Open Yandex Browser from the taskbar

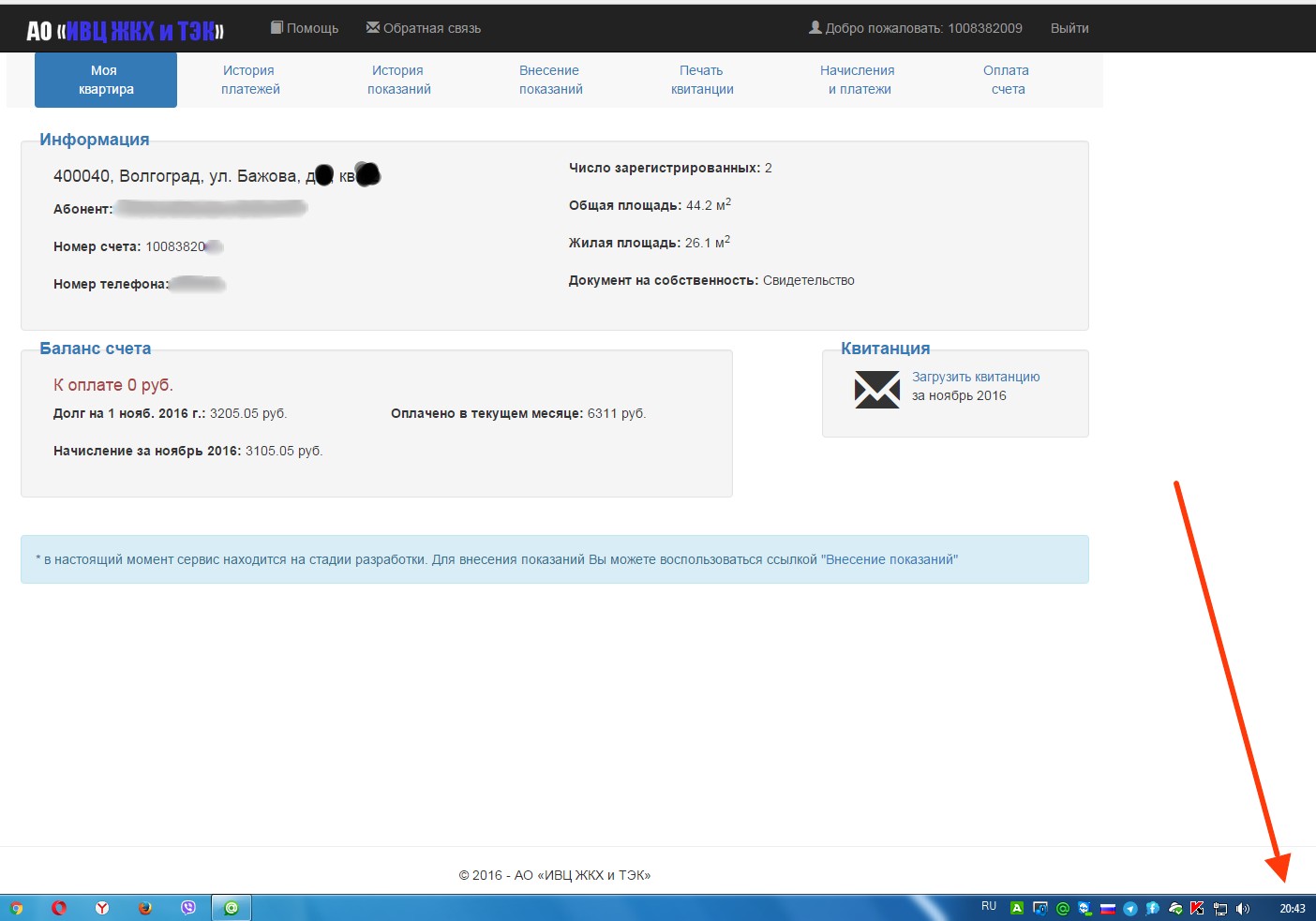click(102, 908)
